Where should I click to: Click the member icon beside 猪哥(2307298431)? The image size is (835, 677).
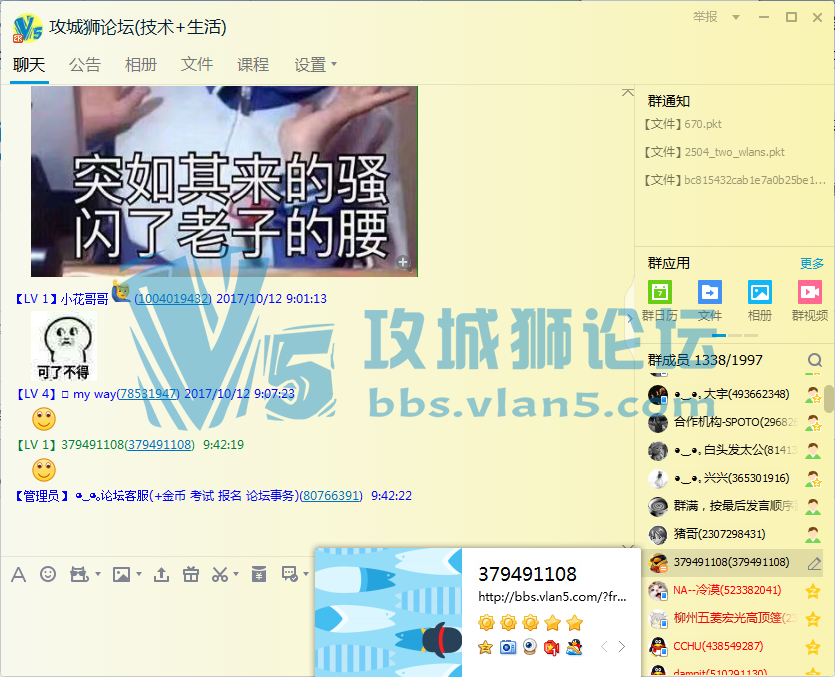[x=813, y=534]
